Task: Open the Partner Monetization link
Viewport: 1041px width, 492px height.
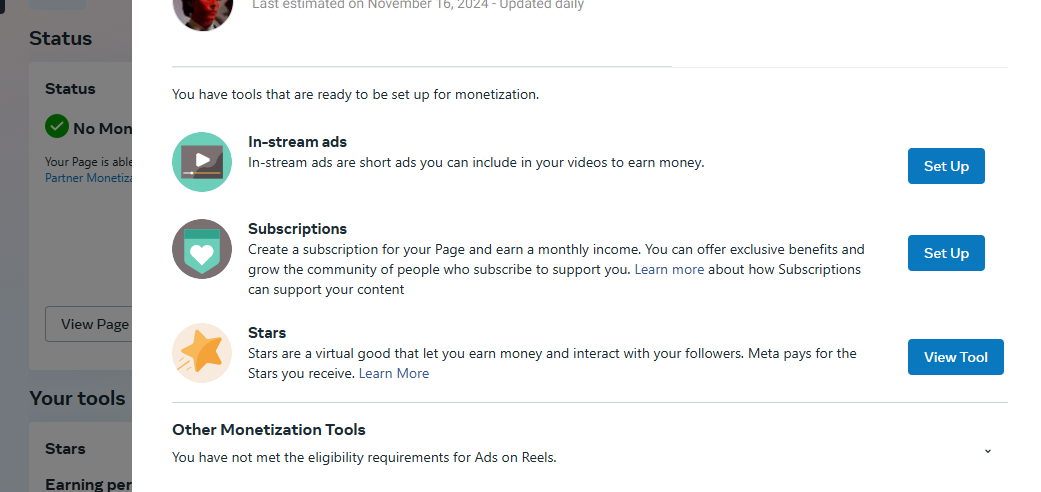Action: click(88, 178)
